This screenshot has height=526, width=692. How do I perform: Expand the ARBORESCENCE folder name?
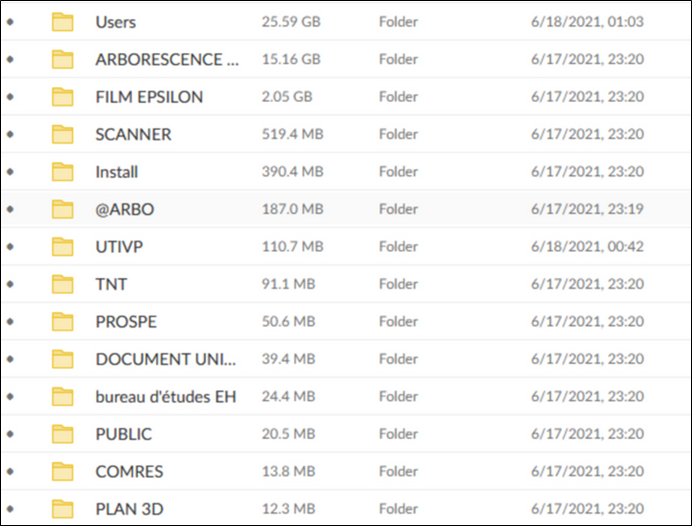click(167, 60)
